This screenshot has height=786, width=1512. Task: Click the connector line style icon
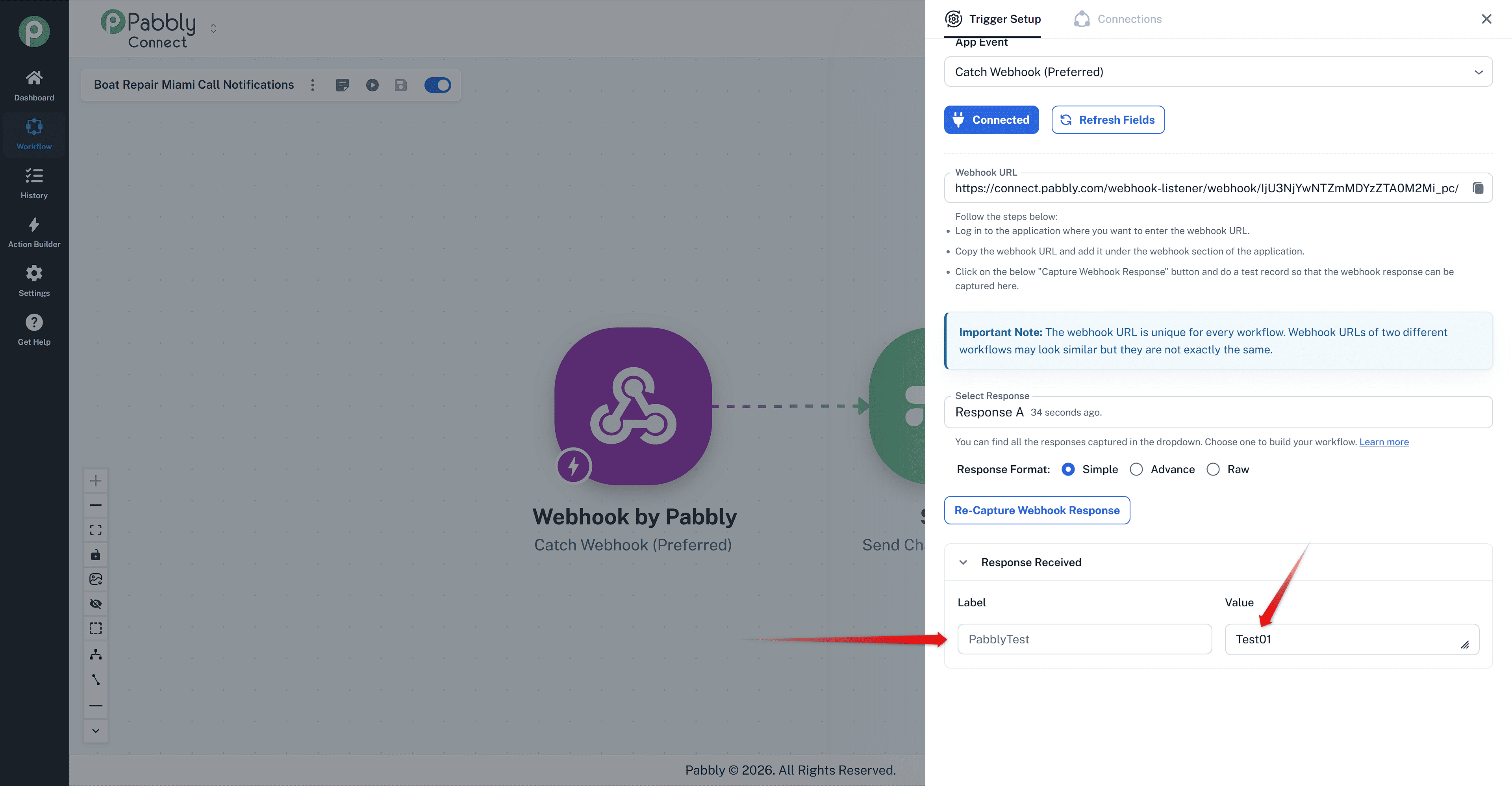pos(96,680)
